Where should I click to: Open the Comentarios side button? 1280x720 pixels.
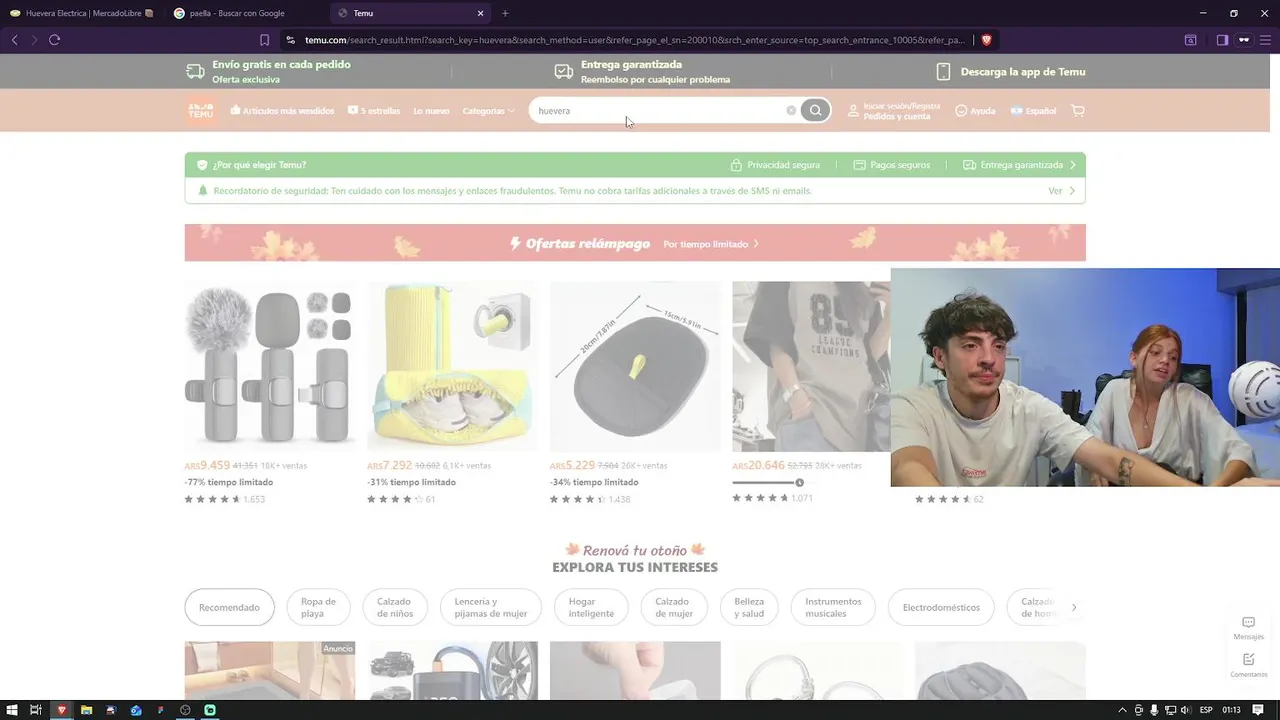1248,665
